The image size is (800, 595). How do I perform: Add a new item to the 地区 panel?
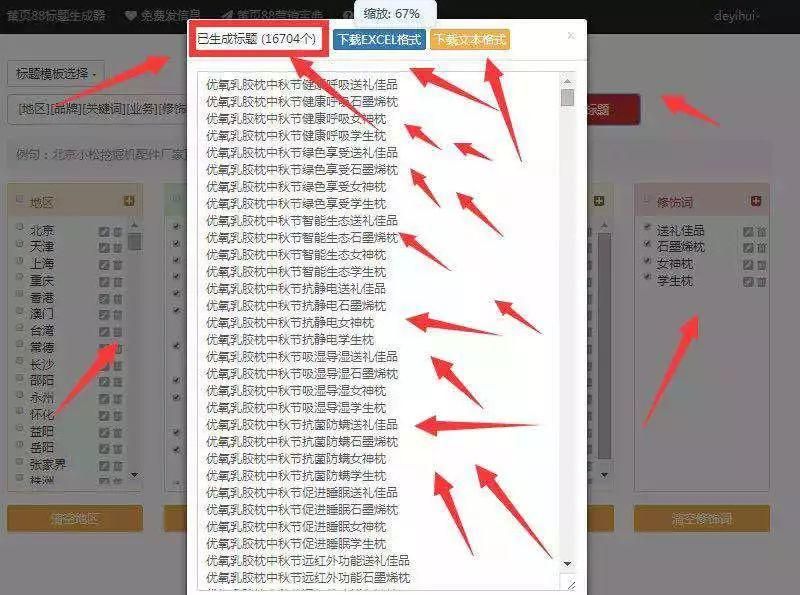coord(129,201)
